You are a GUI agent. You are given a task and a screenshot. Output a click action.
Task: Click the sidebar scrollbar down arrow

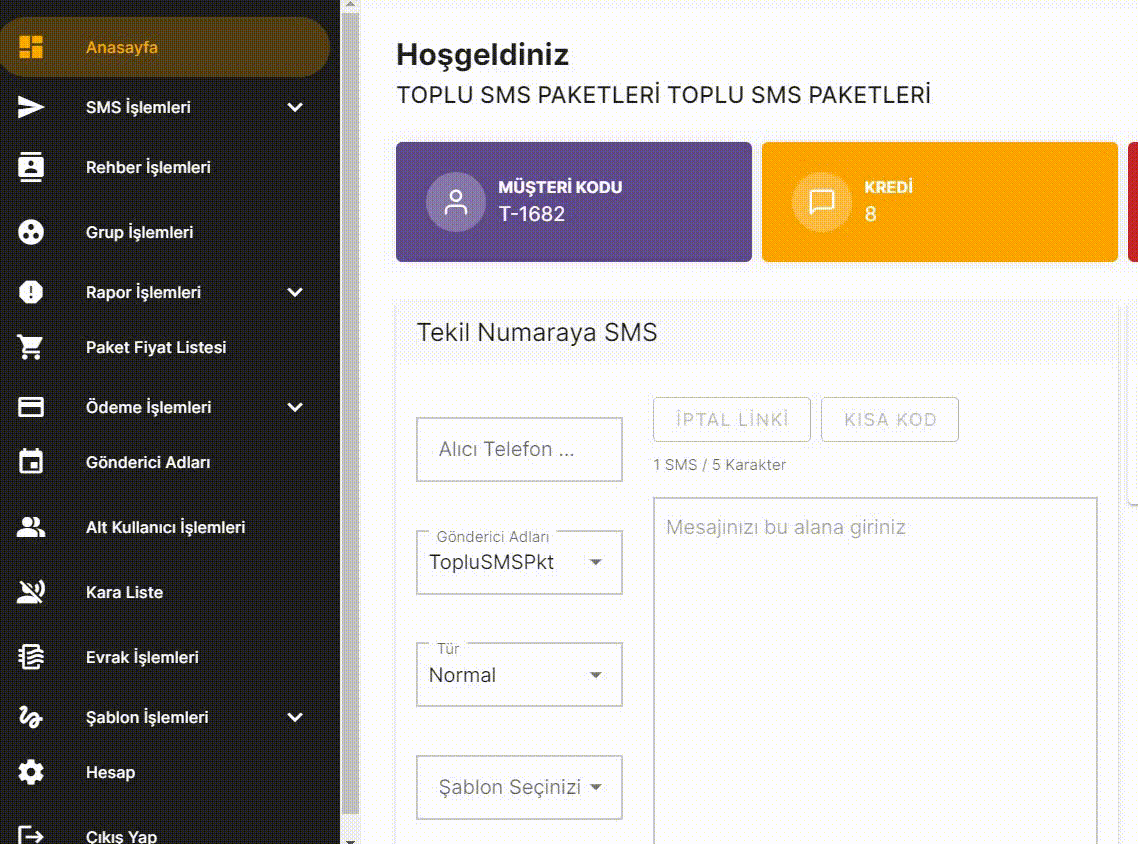click(x=350, y=840)
